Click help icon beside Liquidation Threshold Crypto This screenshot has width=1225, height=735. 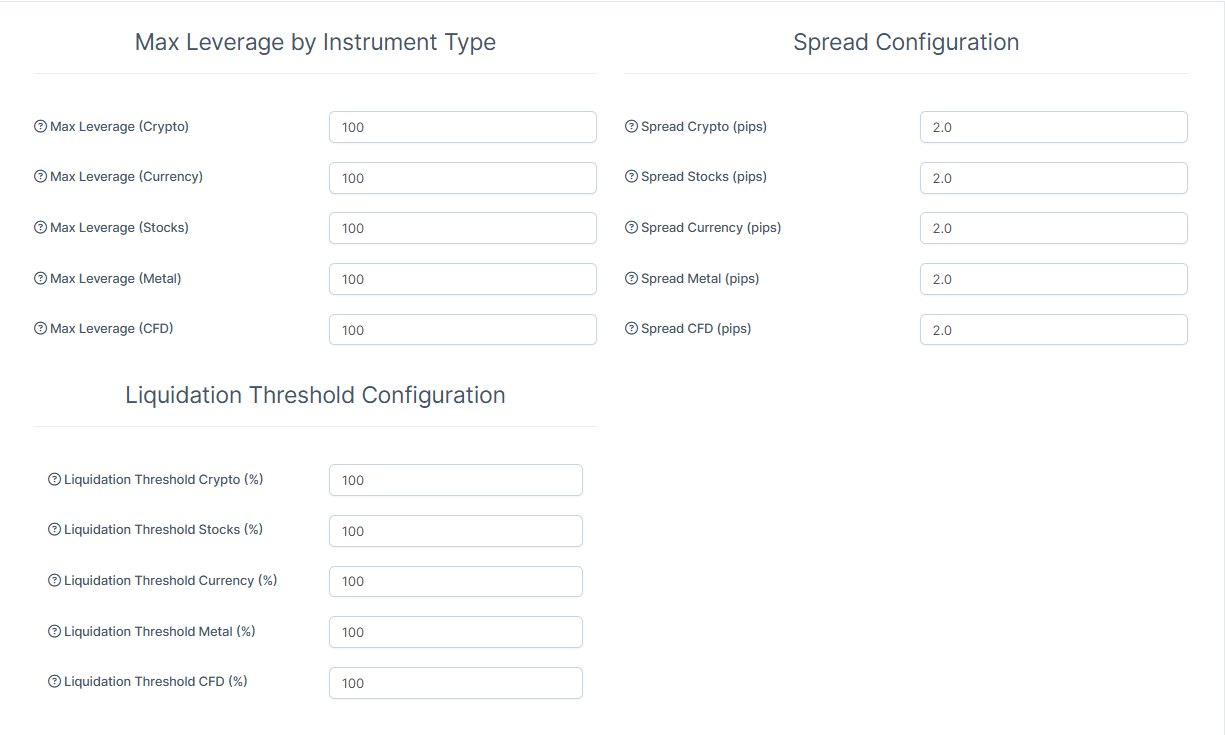point(55,480)
